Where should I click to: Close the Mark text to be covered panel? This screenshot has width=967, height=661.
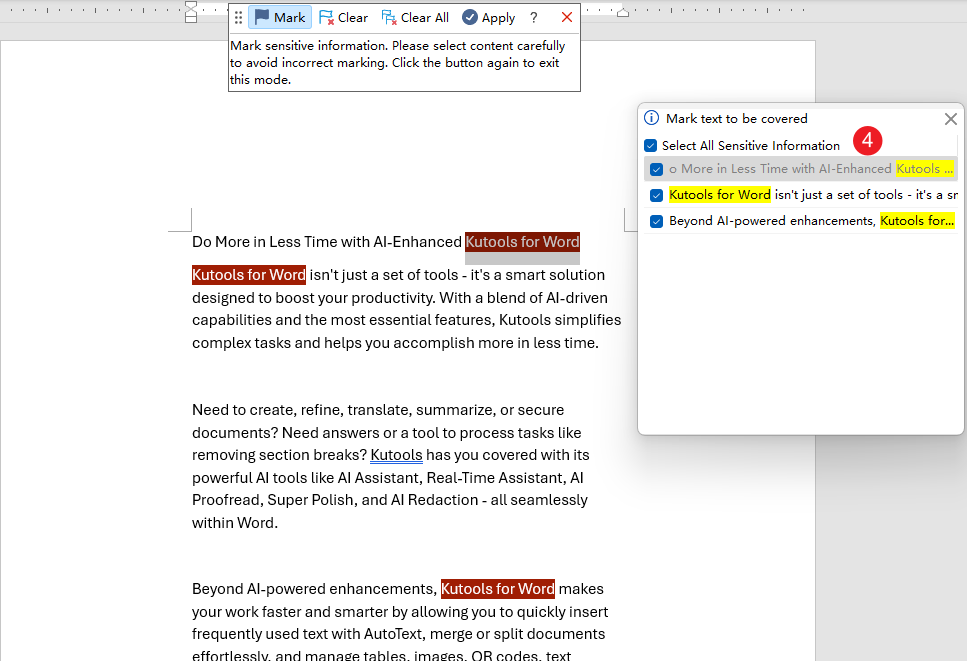pyautogui.click(x=951, y=119)
